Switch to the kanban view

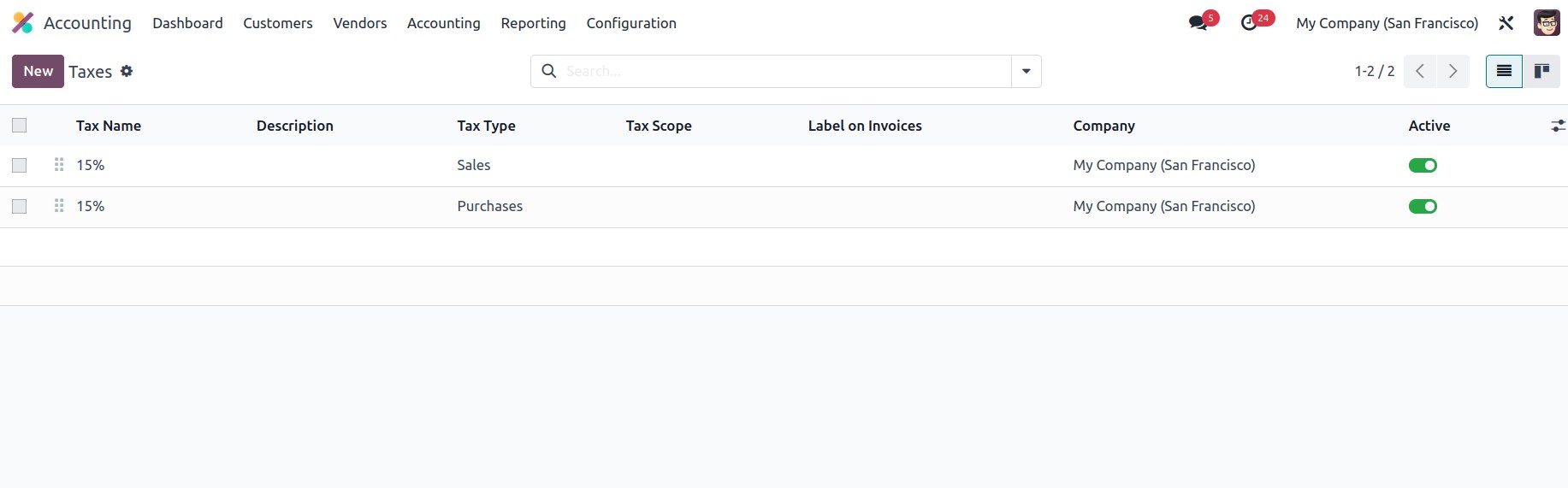[x=1541, y=71]
